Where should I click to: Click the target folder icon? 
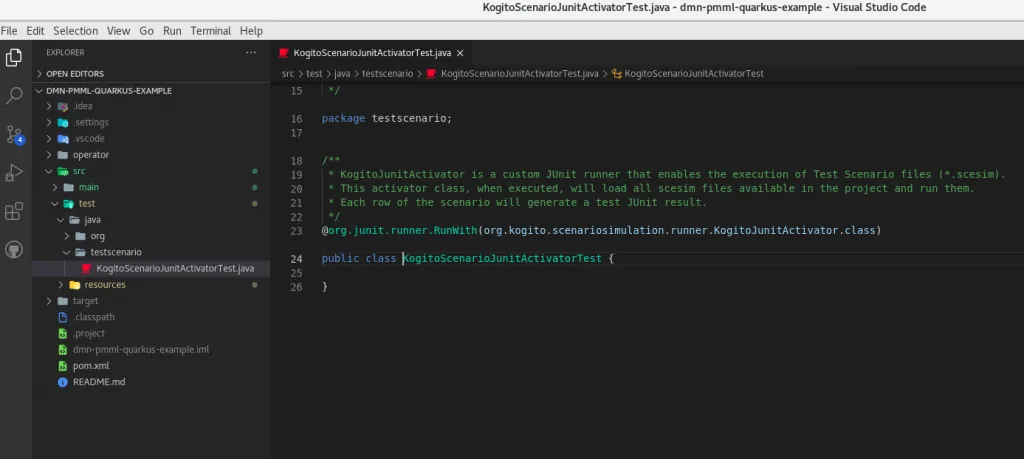click(63, 301)
